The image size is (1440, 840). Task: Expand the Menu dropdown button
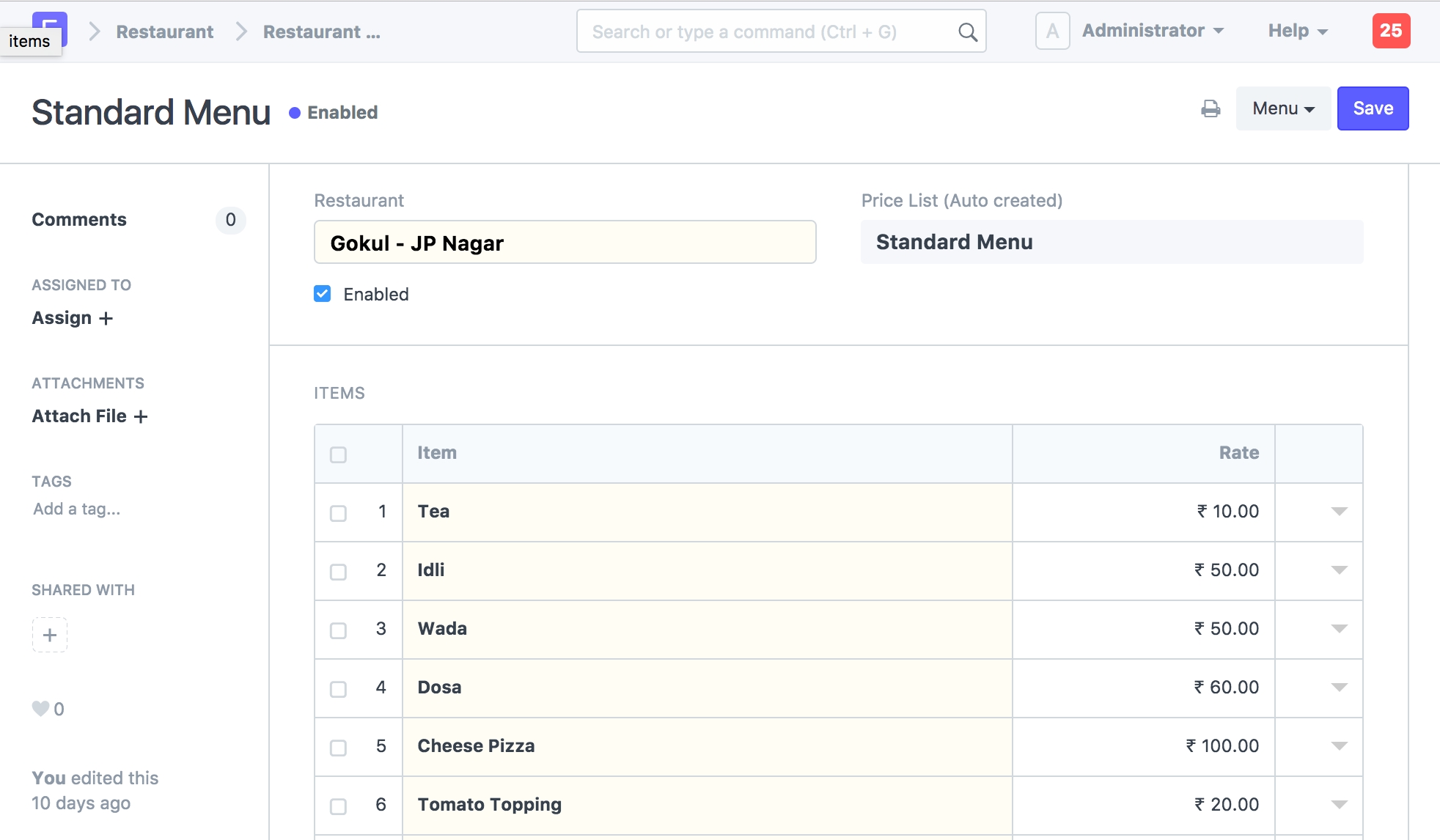tap(1282, 108)
